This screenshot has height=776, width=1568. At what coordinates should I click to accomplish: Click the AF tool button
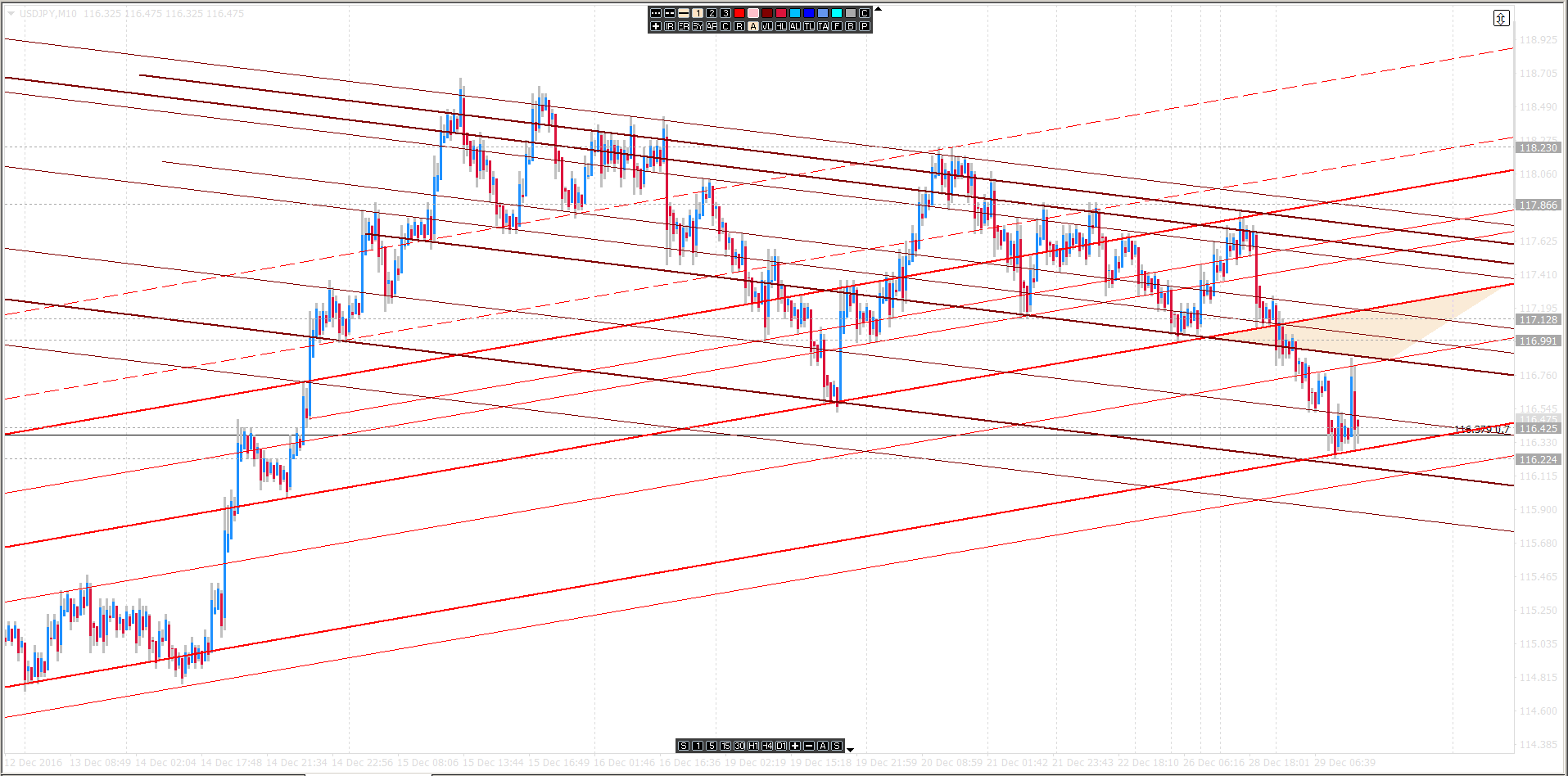(712, 26)
